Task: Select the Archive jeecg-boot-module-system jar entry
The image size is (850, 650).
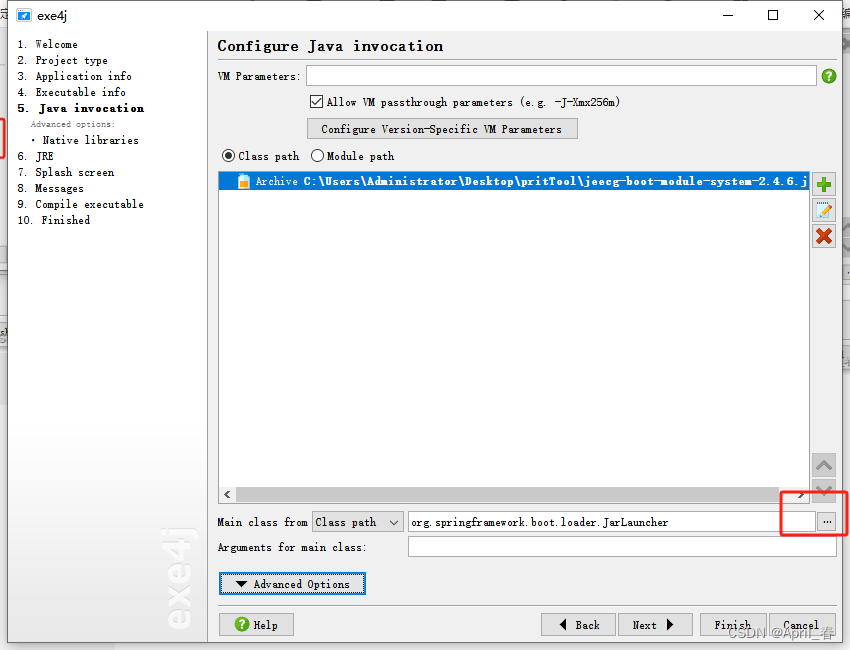Action: [514, 181]
